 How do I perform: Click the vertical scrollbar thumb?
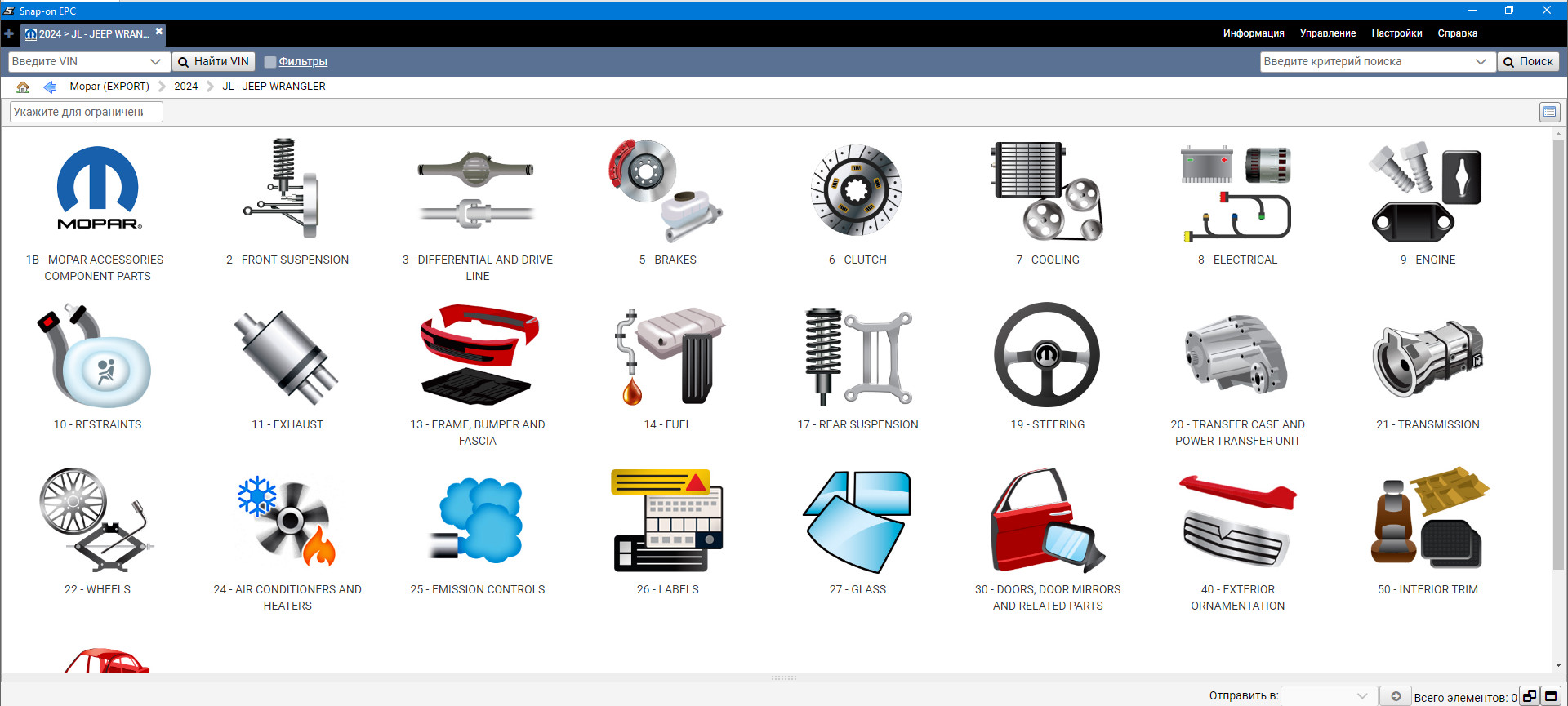click(x=1558, y=351)
